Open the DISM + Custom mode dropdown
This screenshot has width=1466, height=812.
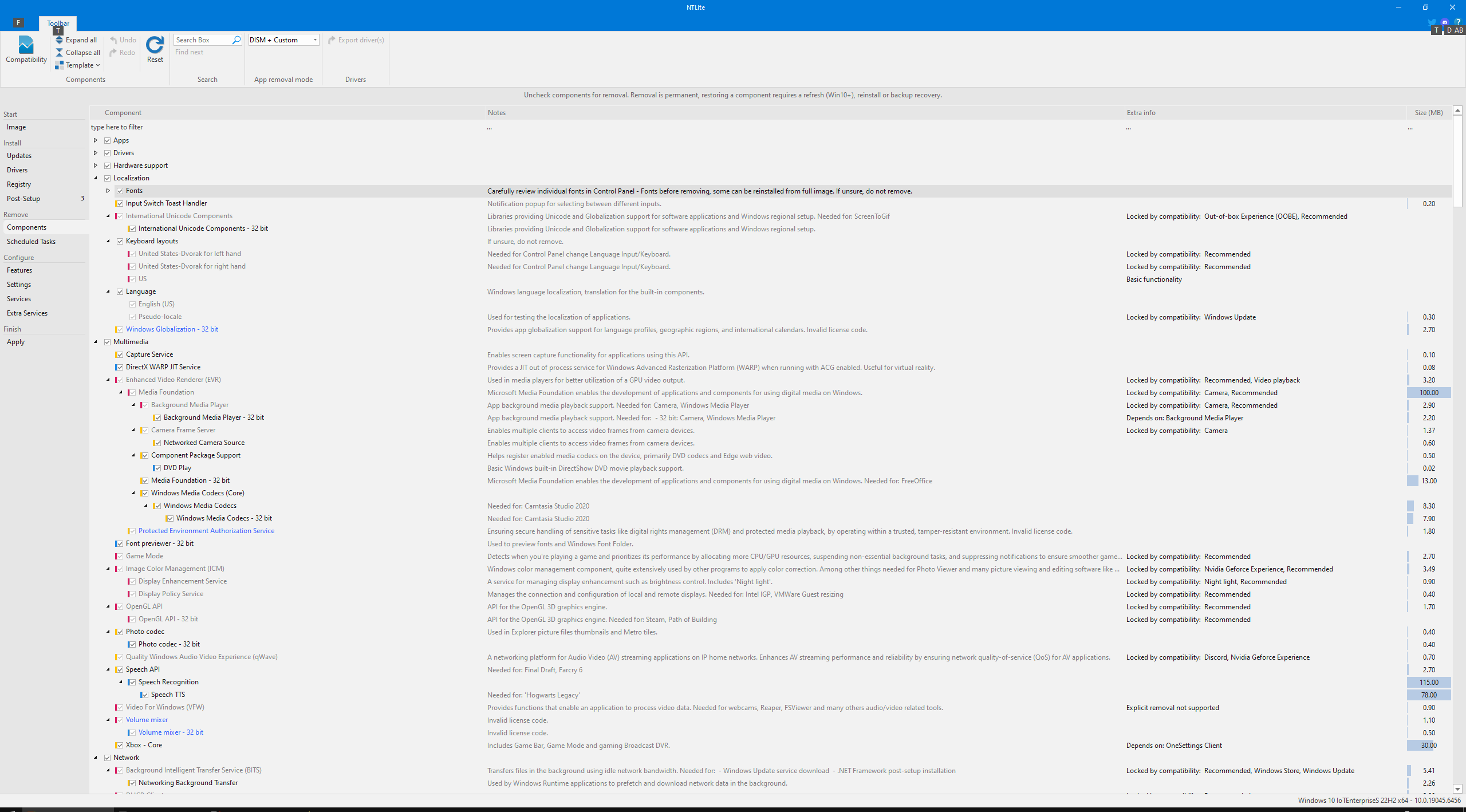point(314,40)
